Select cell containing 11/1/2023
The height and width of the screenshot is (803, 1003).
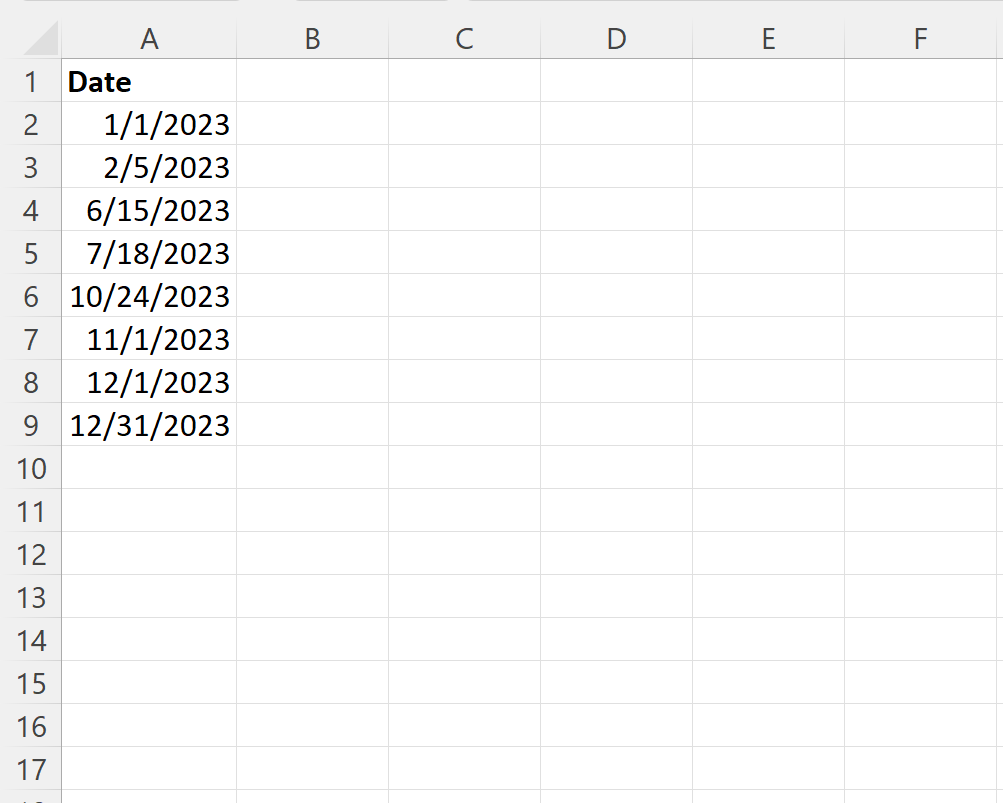click(x=149, y=338)
